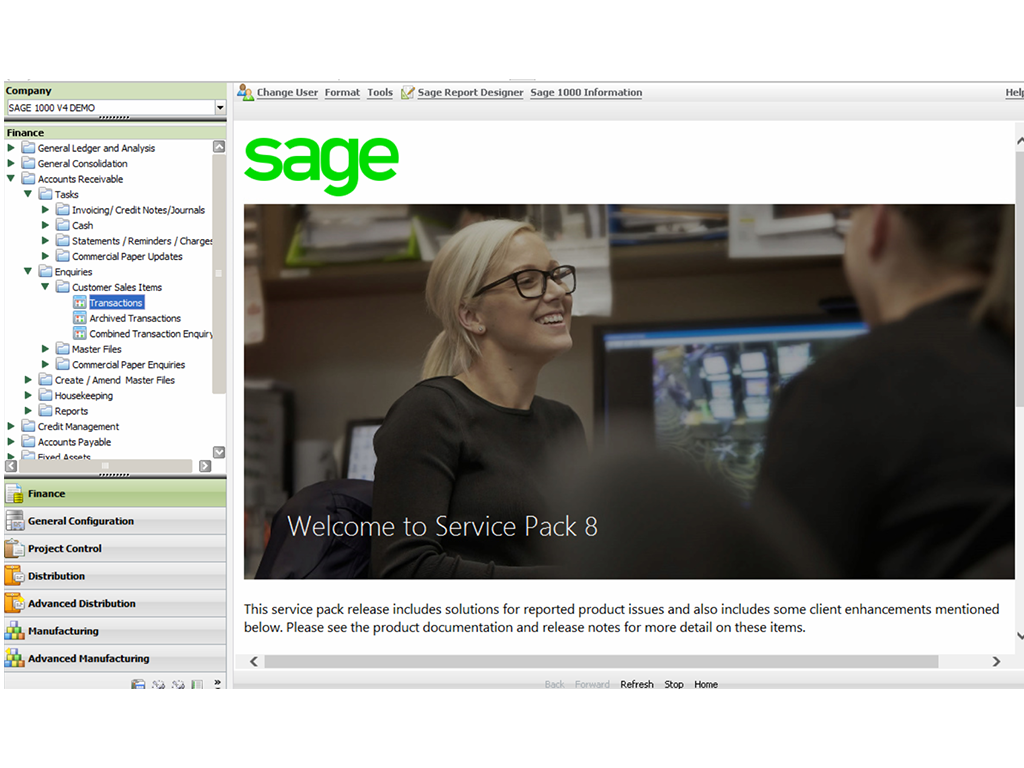Open the Format menu
The height and width of the screenshot is (768, 1024).
342,93
